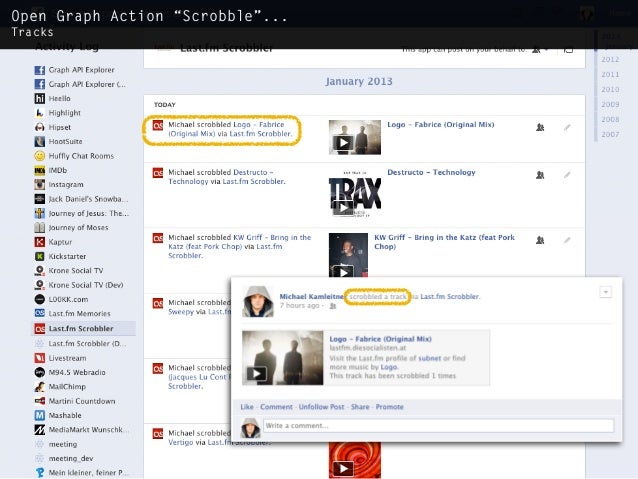Play the Destructo Technology TRAX thumbnail
638x479 pixels.
pos(343,208)
